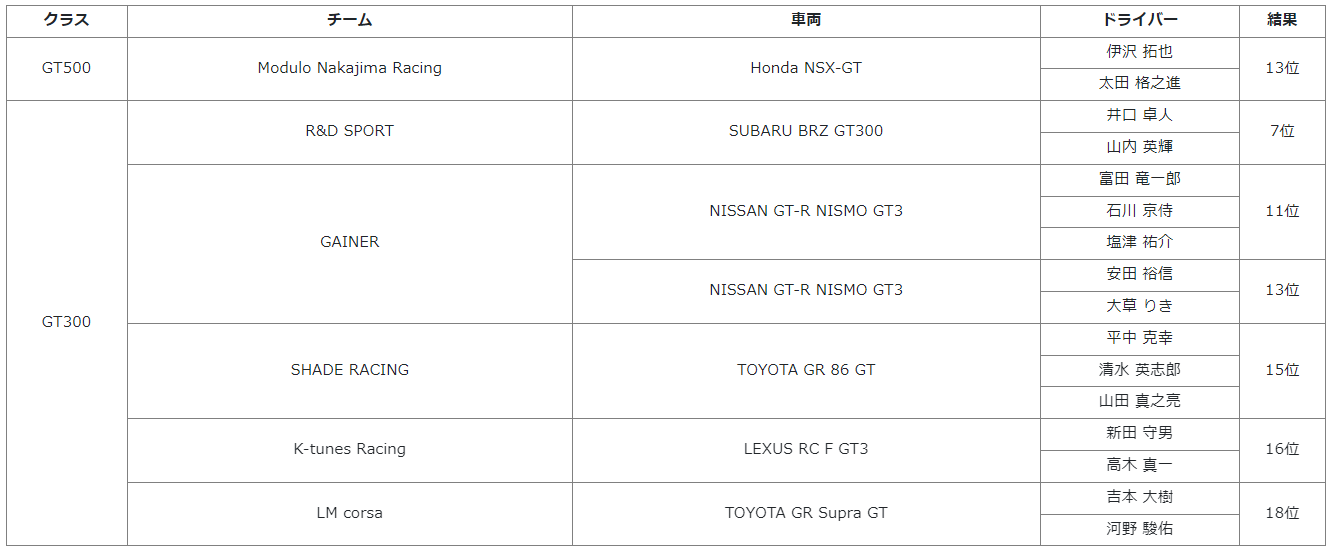The height and width of the screenshot is (551, 1340).
Task: Select the GT500 class cell
Action: (x=66, y=68)
